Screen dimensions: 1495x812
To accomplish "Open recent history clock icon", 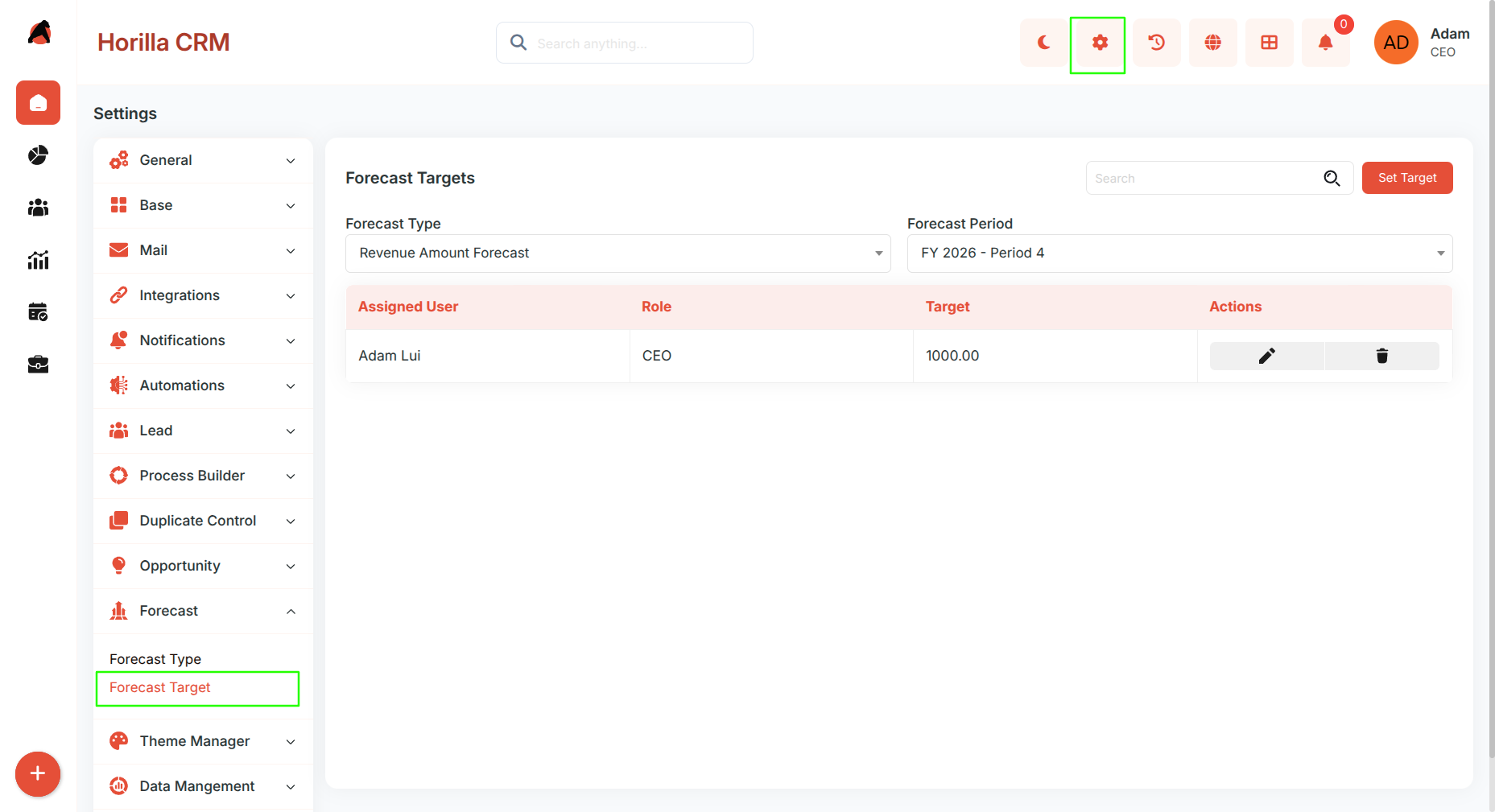I will (1156, 43).
